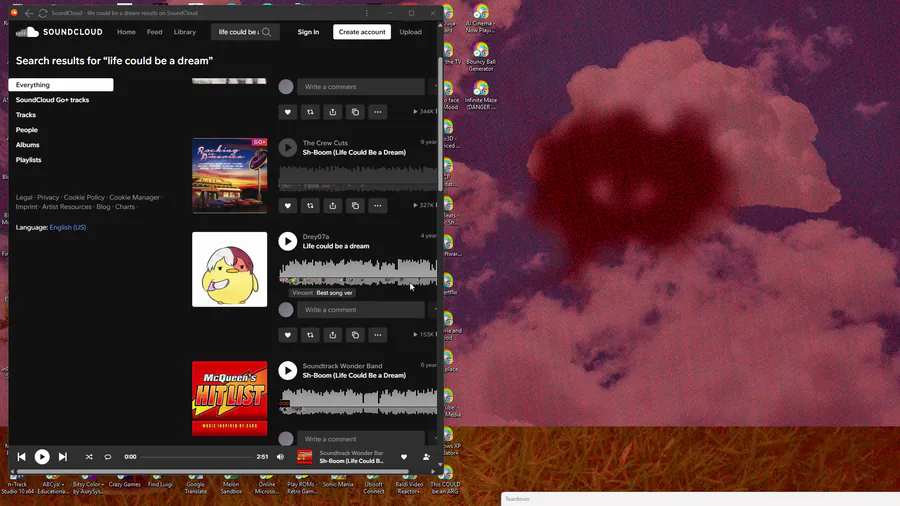Click the SoundCloud logo

(x=59, y=32)
